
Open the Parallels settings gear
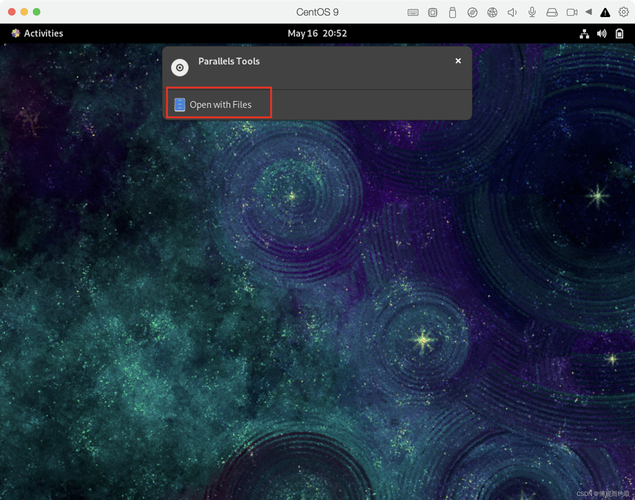coord(623,12)
